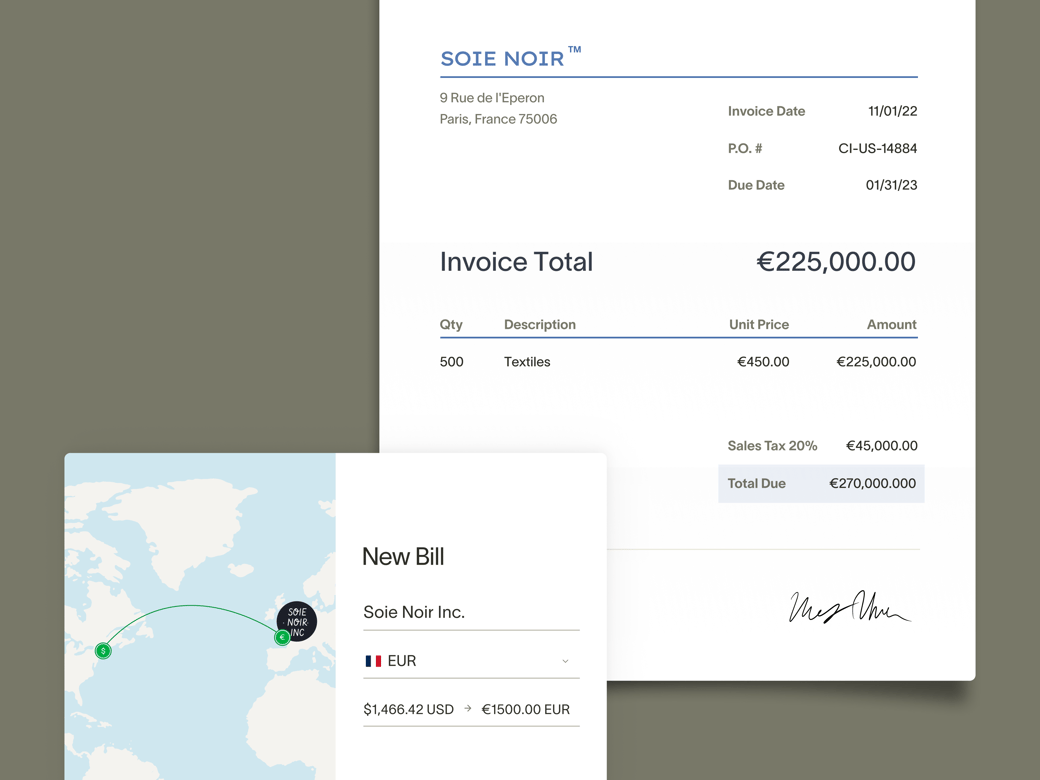Image resolution: width=1040 pixels, height=780 pixels.
Task: Click the green transfer arc on map
Action: [192, 606]
